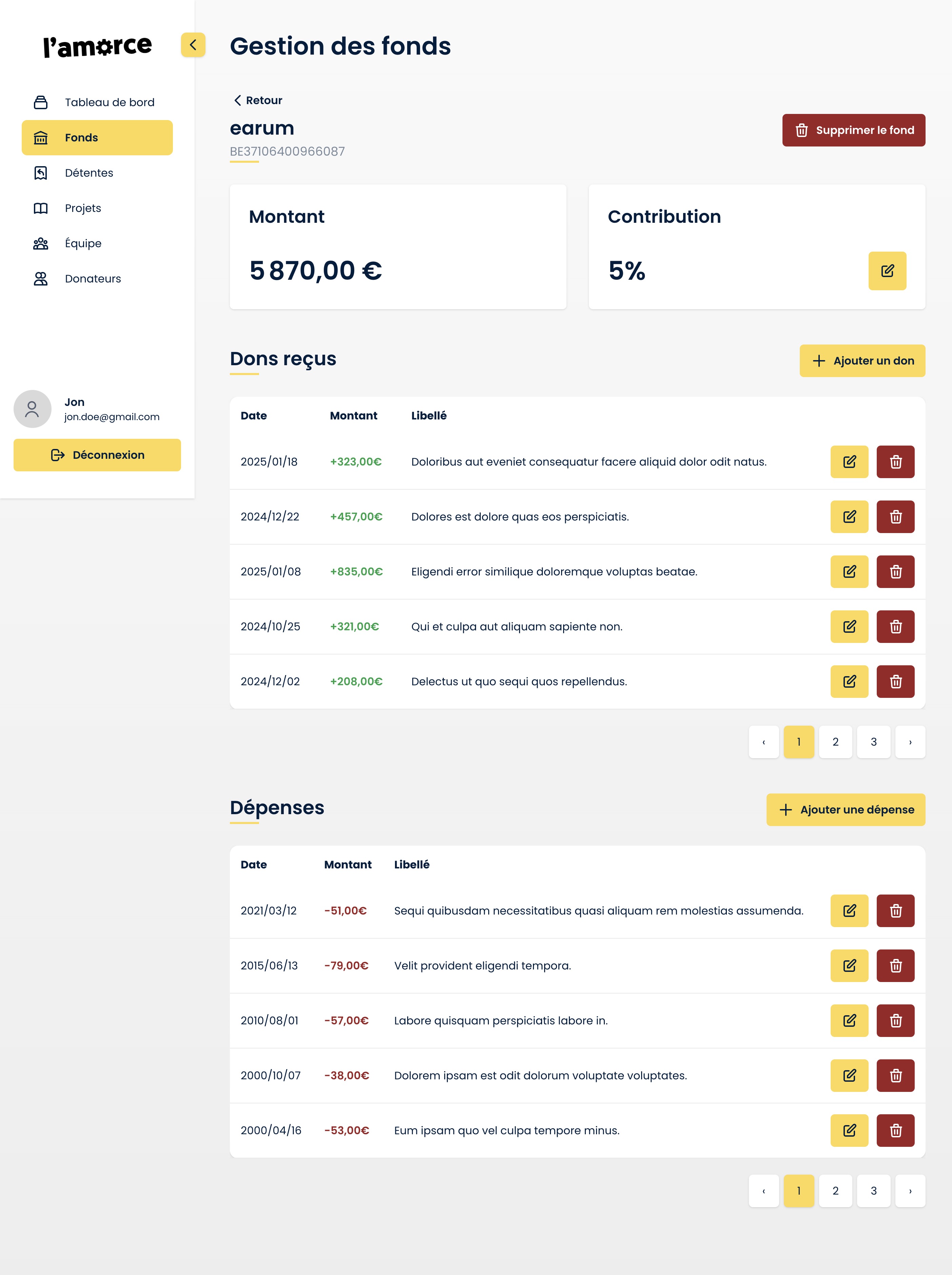Click the 5 870,00 € amount
This screenshot has width=952, height=1275.
pyautogui.click(x=315, y=271)
